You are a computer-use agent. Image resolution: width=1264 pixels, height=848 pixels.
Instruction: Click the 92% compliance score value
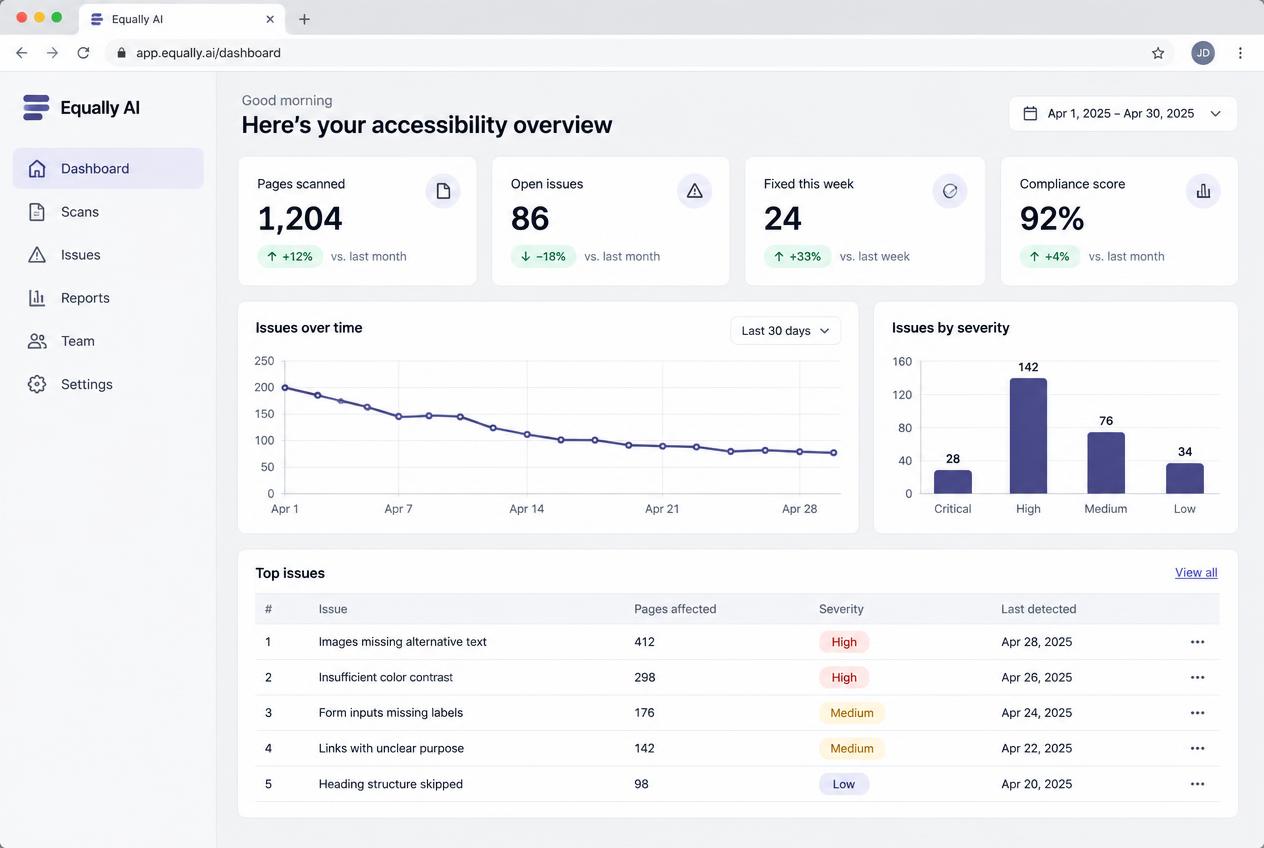(1052, 219)
